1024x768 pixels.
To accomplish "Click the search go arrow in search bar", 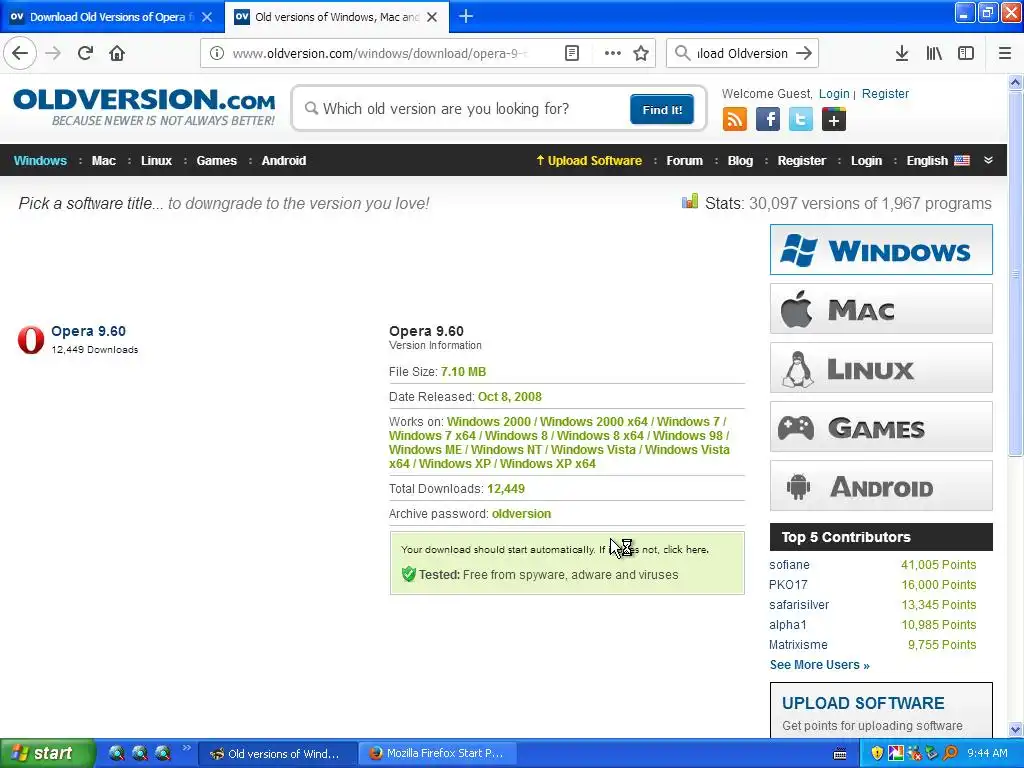I will coord(804,54).
